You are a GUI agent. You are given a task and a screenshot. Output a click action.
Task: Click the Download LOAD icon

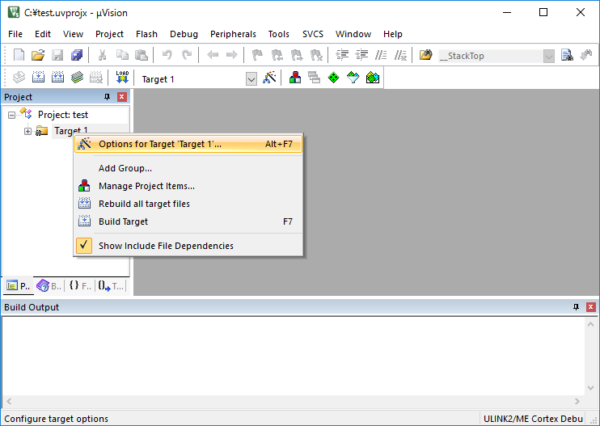point(122,78)
